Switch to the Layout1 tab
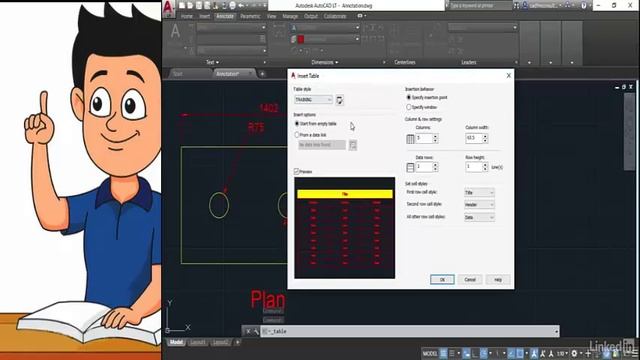Viewport: 640px width, 360px height. tap(198, 342)
